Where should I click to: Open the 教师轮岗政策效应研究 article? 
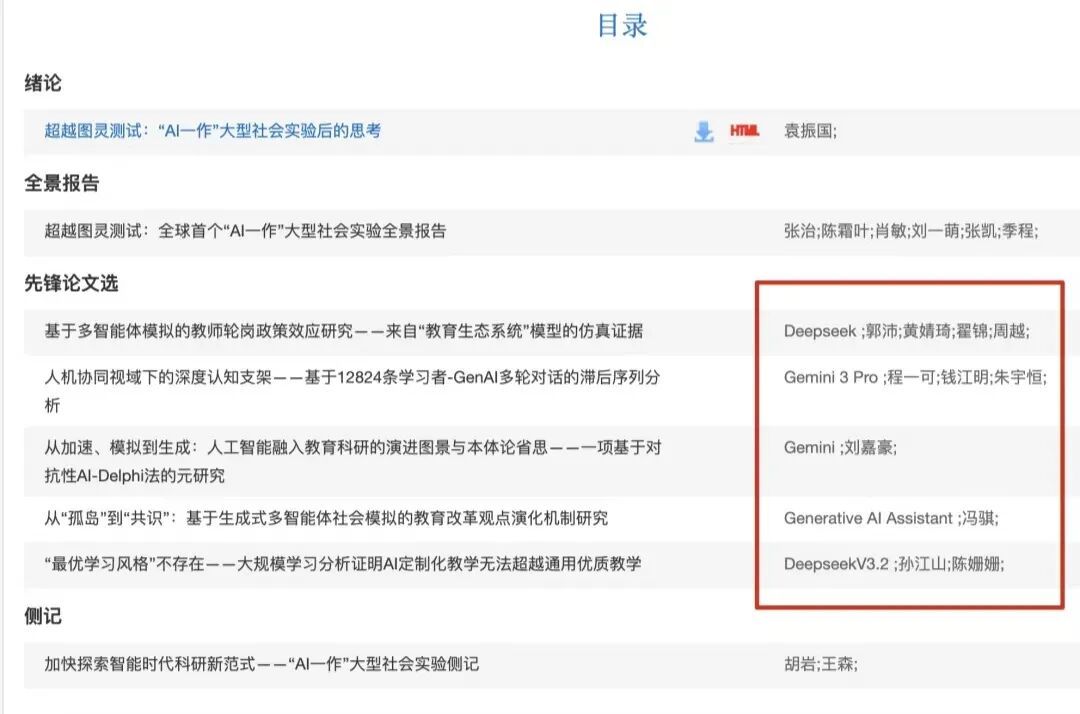344,331
